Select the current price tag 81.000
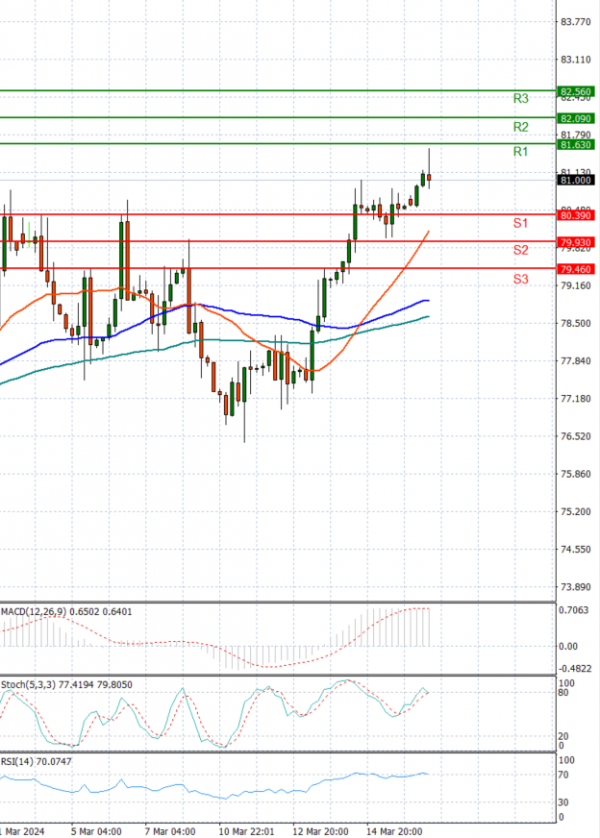The height and width of the screenshot is (838, 600). coord(577,180)
